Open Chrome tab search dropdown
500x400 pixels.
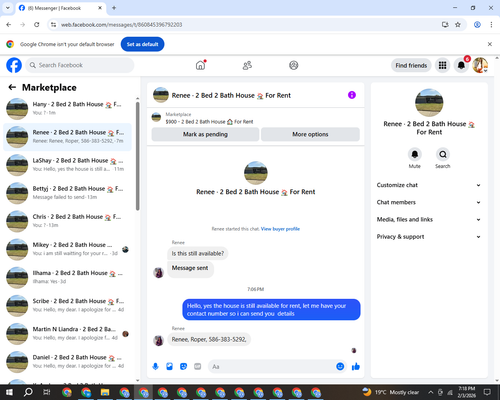point(8,8)
